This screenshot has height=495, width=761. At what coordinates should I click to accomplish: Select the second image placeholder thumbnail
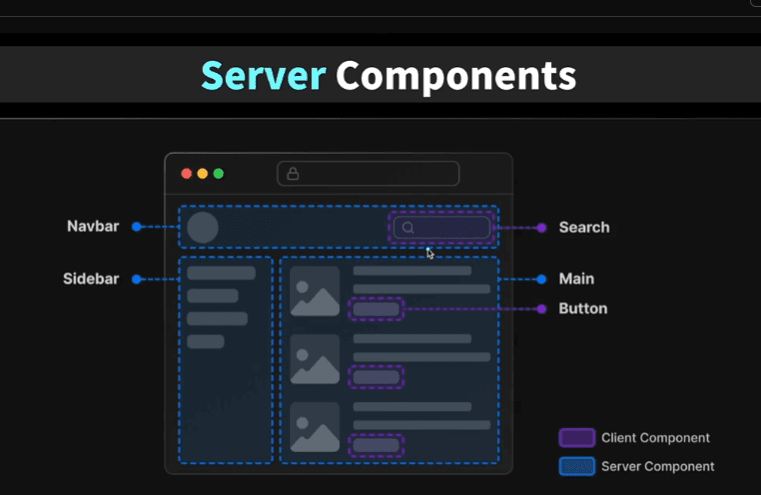click(x=314, y=359)
